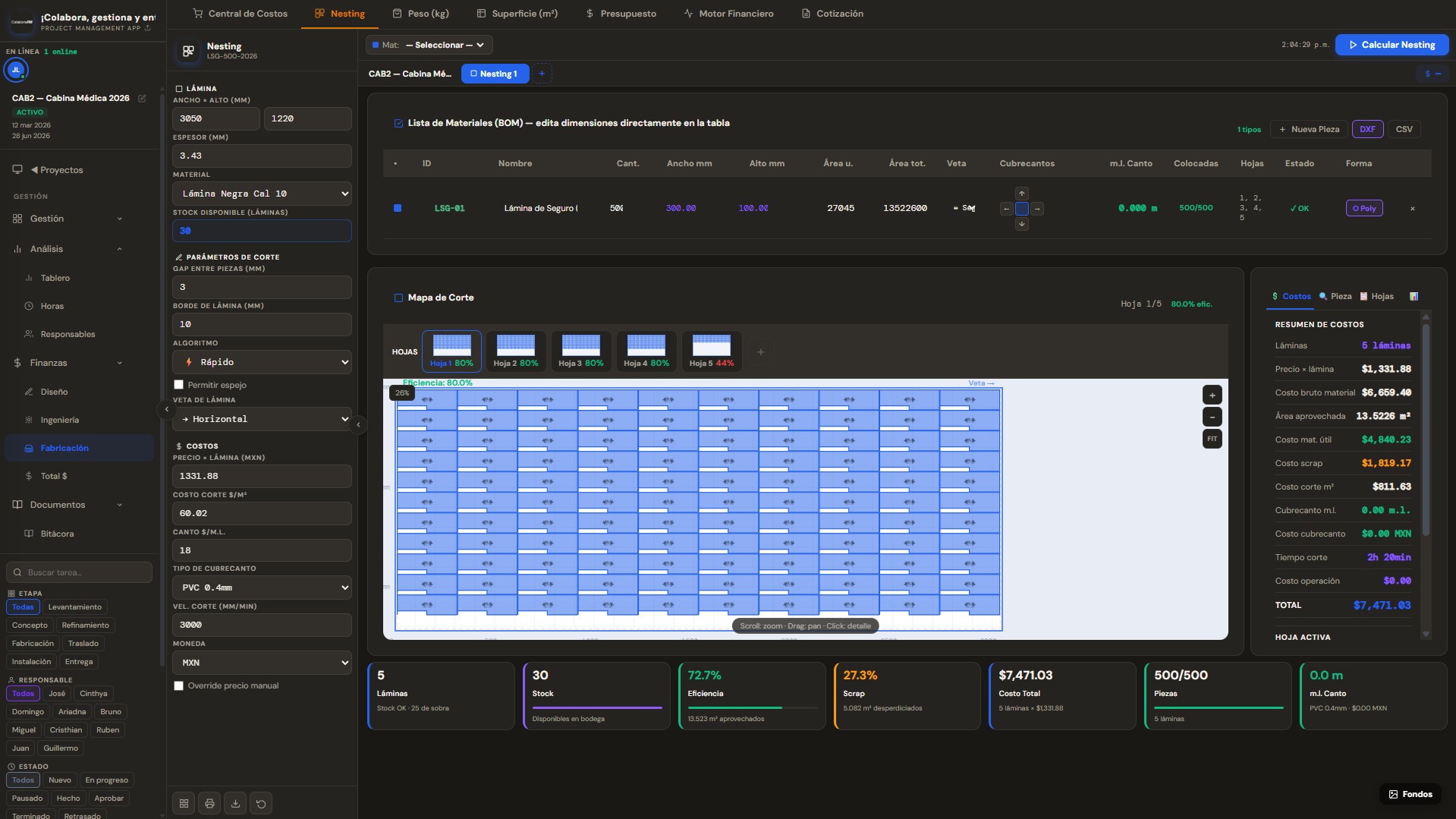The height and width of the screenshot is (819, 1456).
Task: Open the bar chart tab icon
Action: [x=1414, y=297]
